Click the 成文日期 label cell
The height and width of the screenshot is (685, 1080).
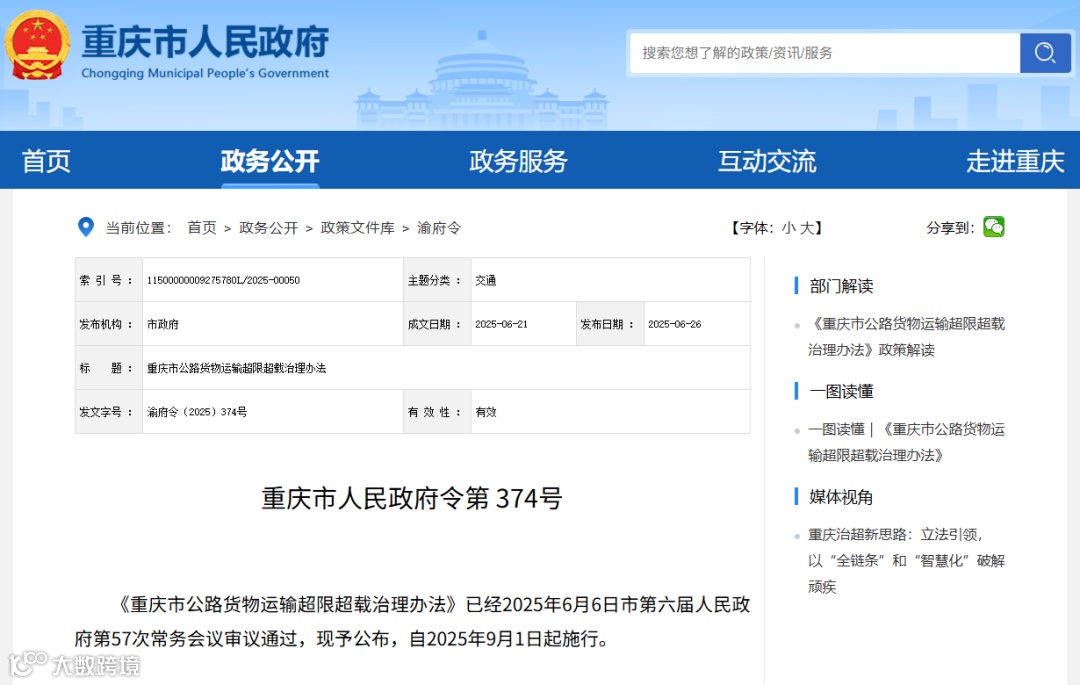coord(437,324)
